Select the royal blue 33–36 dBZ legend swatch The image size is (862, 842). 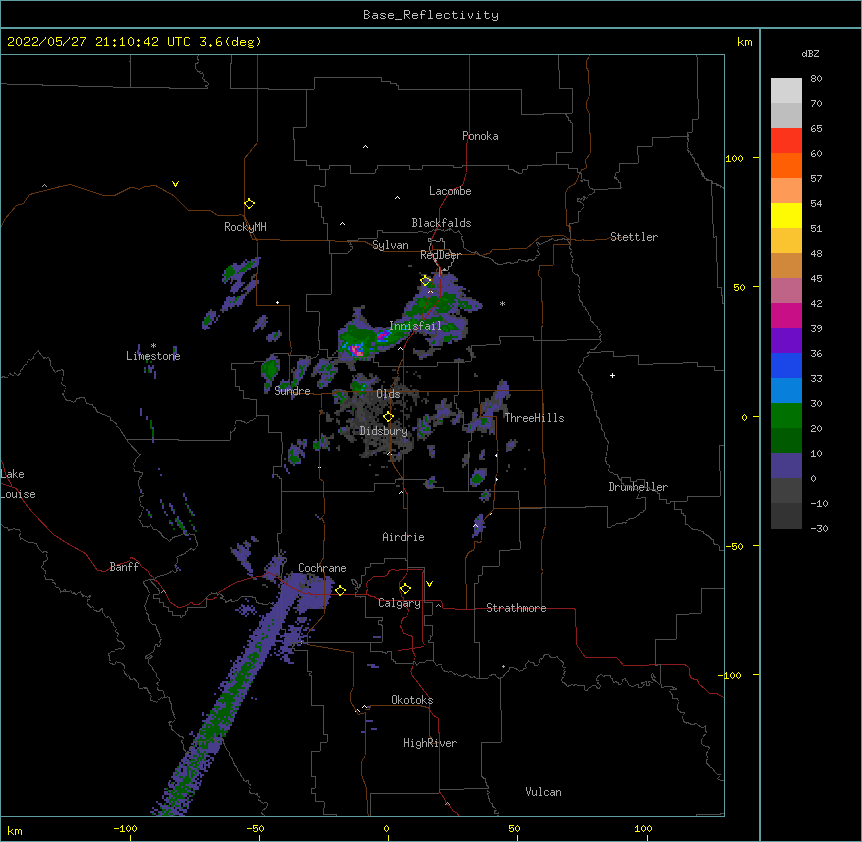pyautogui.click(x=786, y=365)
